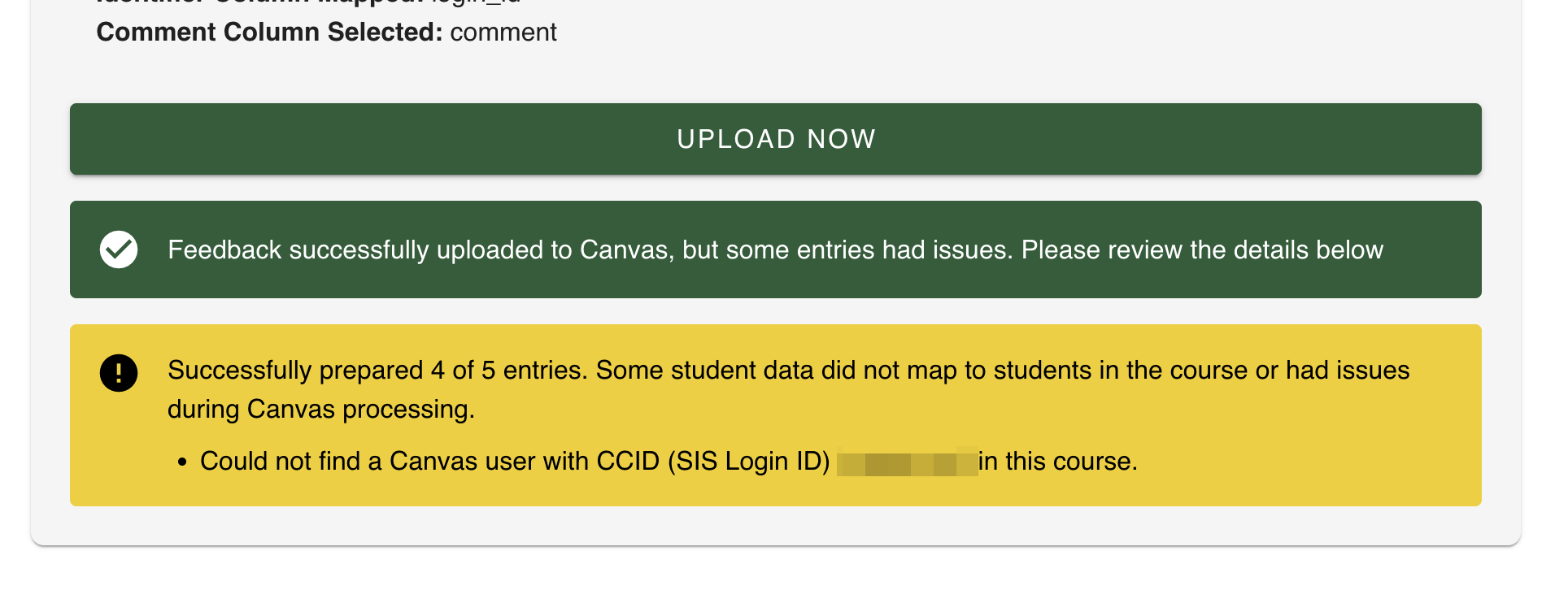The height and width of the screenshot is (590, 1568).
Task: Click the black exclamation warning icon
Action: coord(119,373)
